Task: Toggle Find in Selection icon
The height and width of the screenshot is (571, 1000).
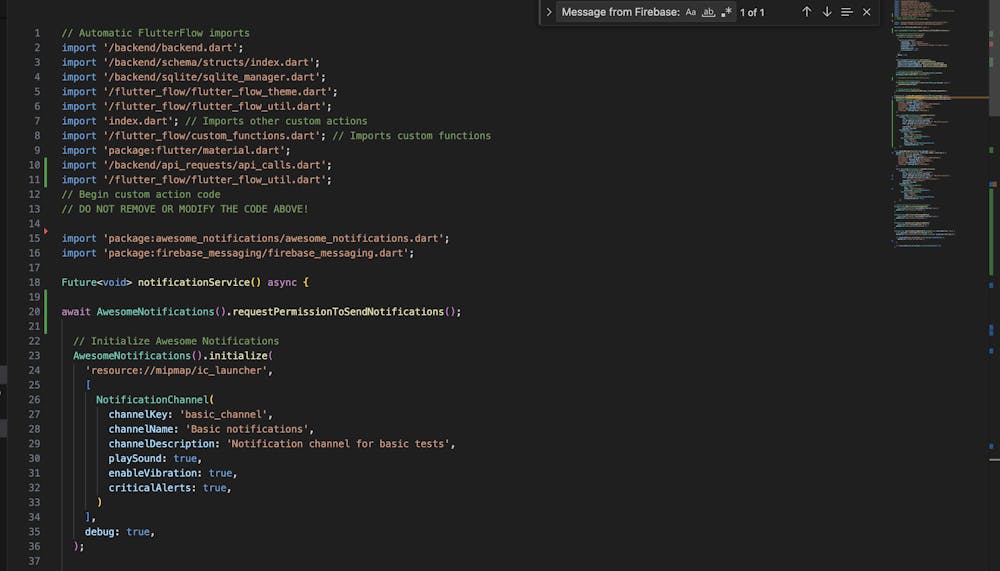Action: click(847, 12)
